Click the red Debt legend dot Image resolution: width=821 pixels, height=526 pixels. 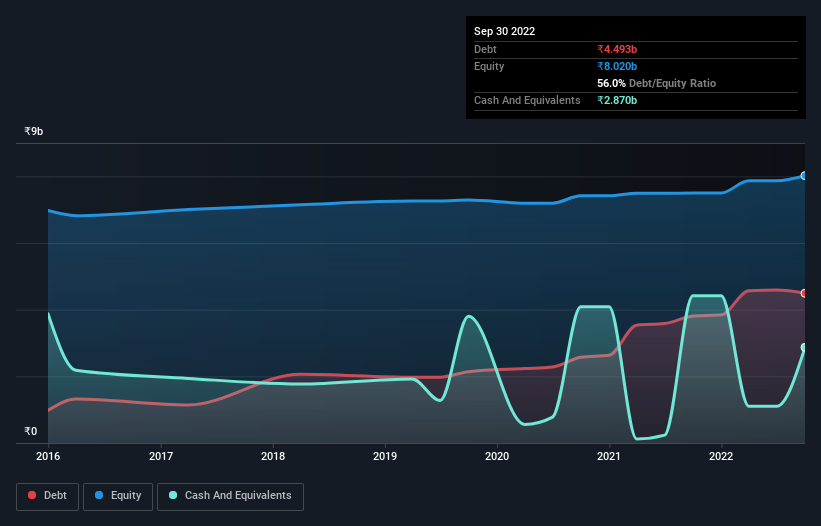tap(32, 495)
